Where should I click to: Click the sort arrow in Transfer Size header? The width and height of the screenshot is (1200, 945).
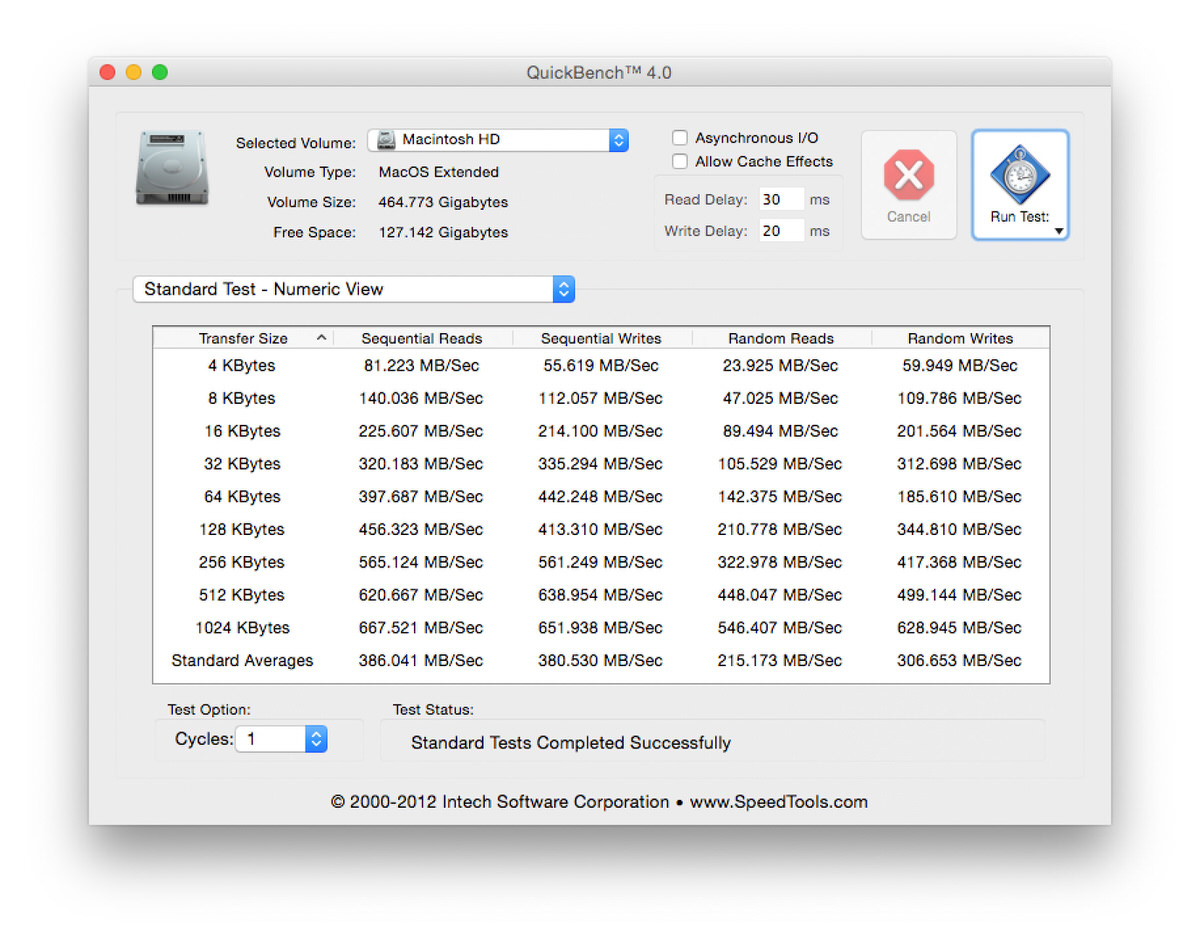[321, 338]
